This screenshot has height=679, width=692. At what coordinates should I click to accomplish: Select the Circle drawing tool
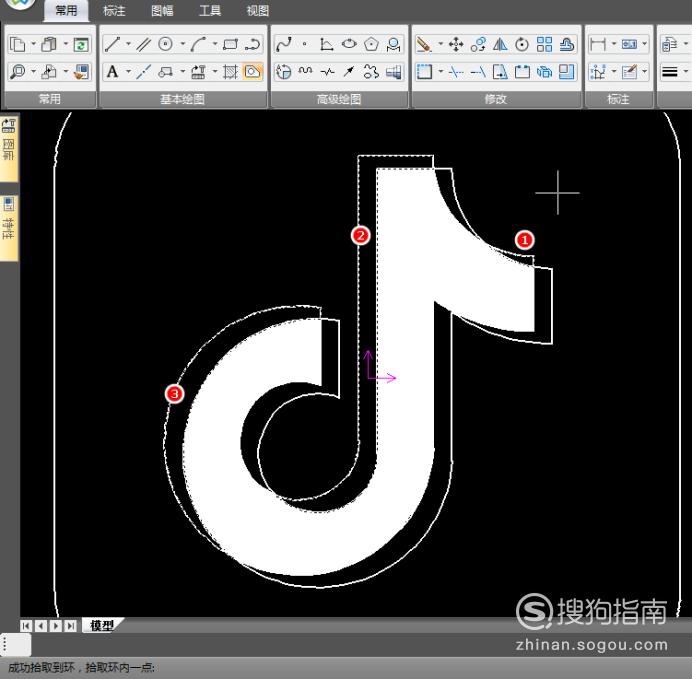[165, 45]
